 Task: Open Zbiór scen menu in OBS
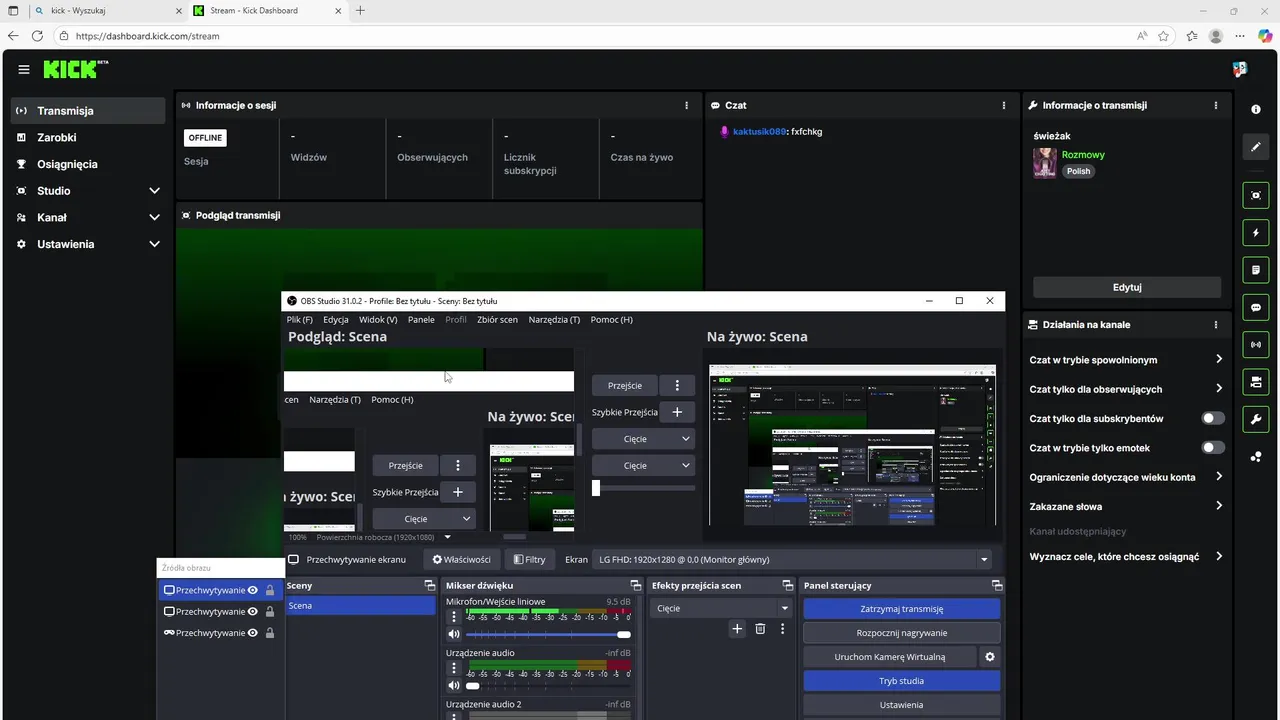pyautogui.click(x=498, y=320)
